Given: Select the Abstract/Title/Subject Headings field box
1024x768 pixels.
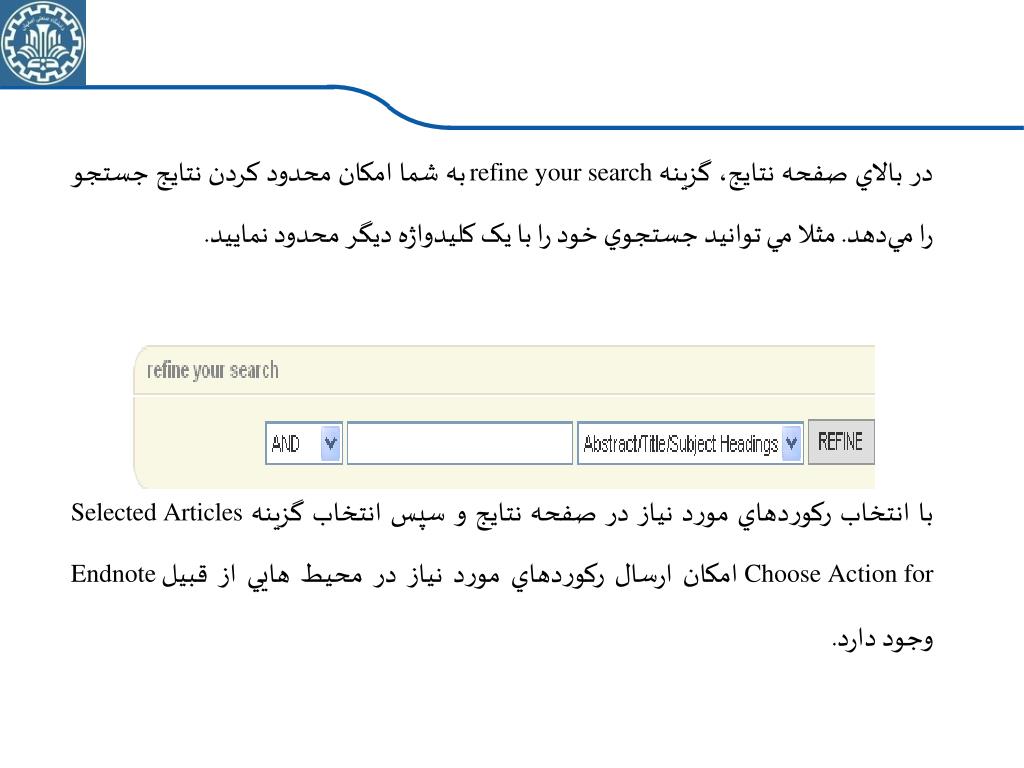Looking at the screenshot, I should click(690, 443).
